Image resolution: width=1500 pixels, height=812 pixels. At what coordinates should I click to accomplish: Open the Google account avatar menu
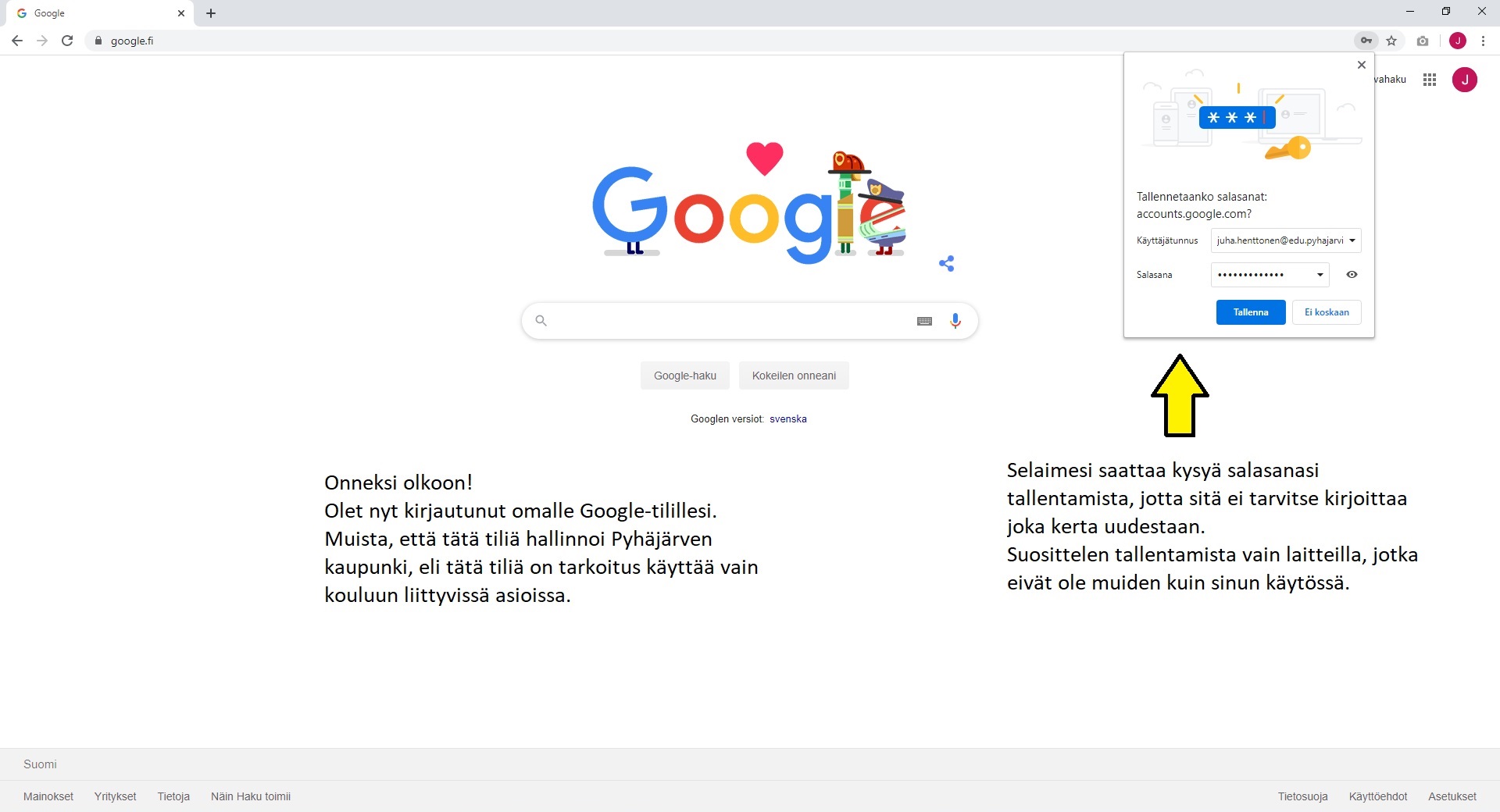1464,80
